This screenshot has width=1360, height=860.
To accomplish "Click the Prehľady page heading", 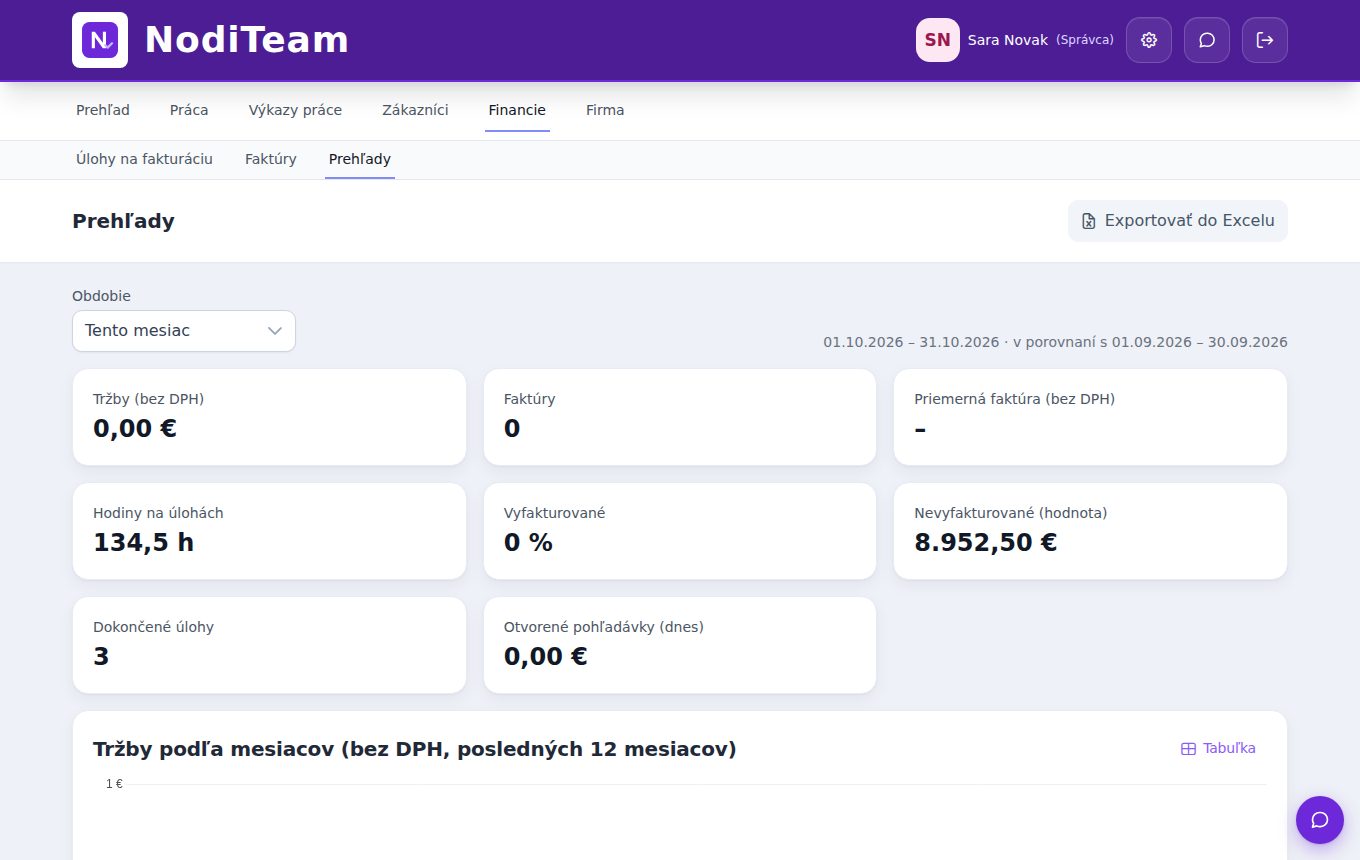I will coord(123,221).
